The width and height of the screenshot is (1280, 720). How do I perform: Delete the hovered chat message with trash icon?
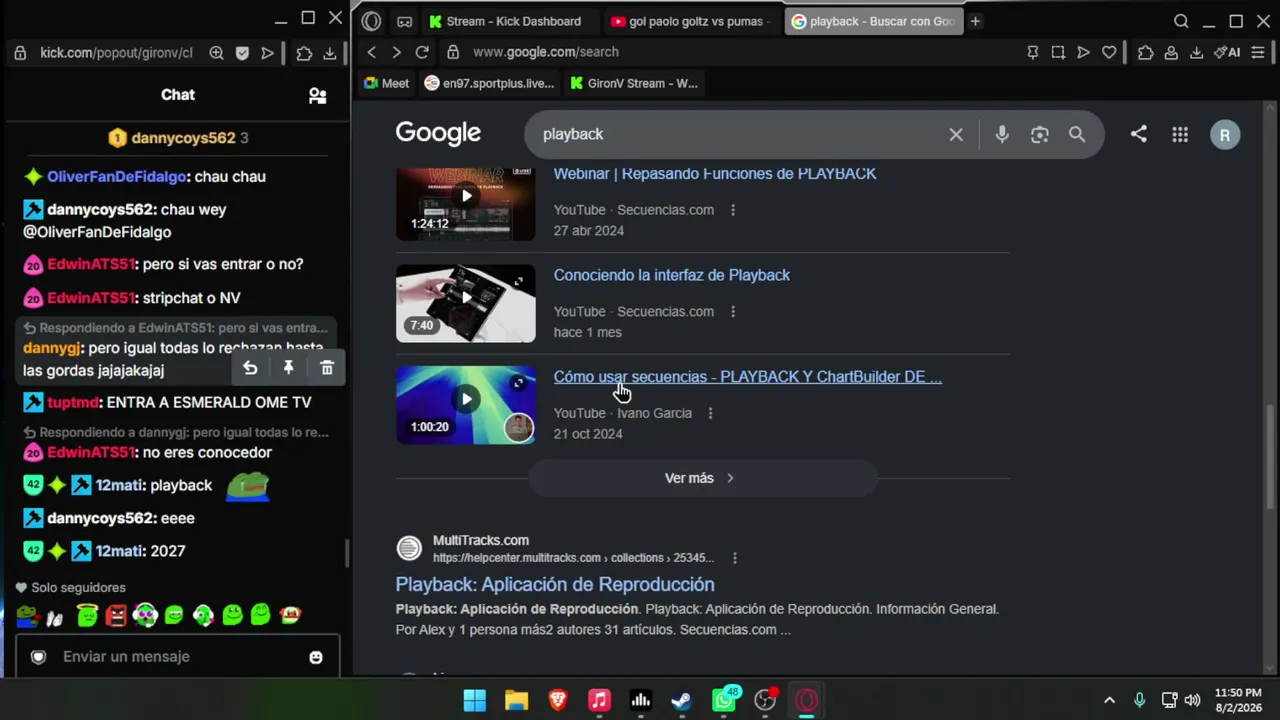click(x=327, y=368)
